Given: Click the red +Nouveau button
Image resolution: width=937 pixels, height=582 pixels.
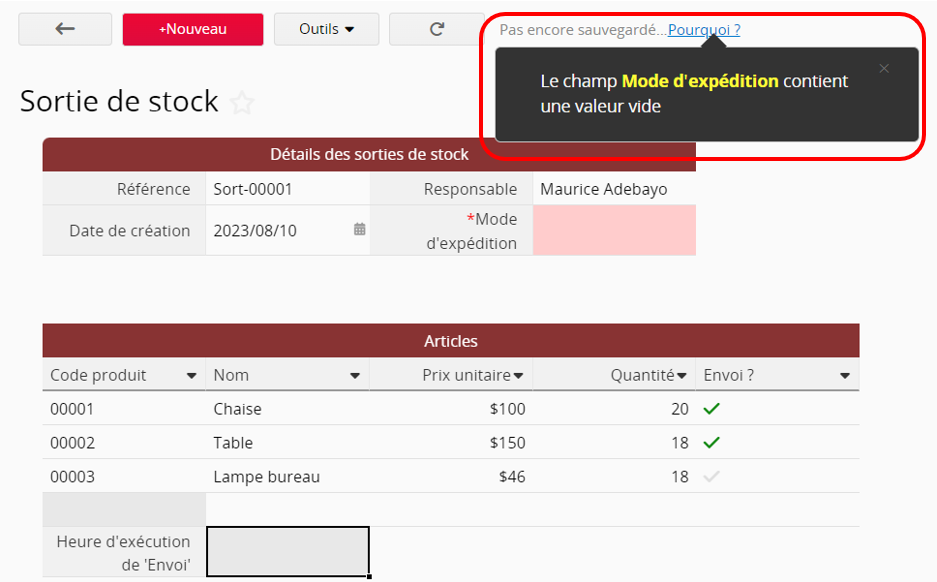Looking at the screenshot, I should point(193,29).
